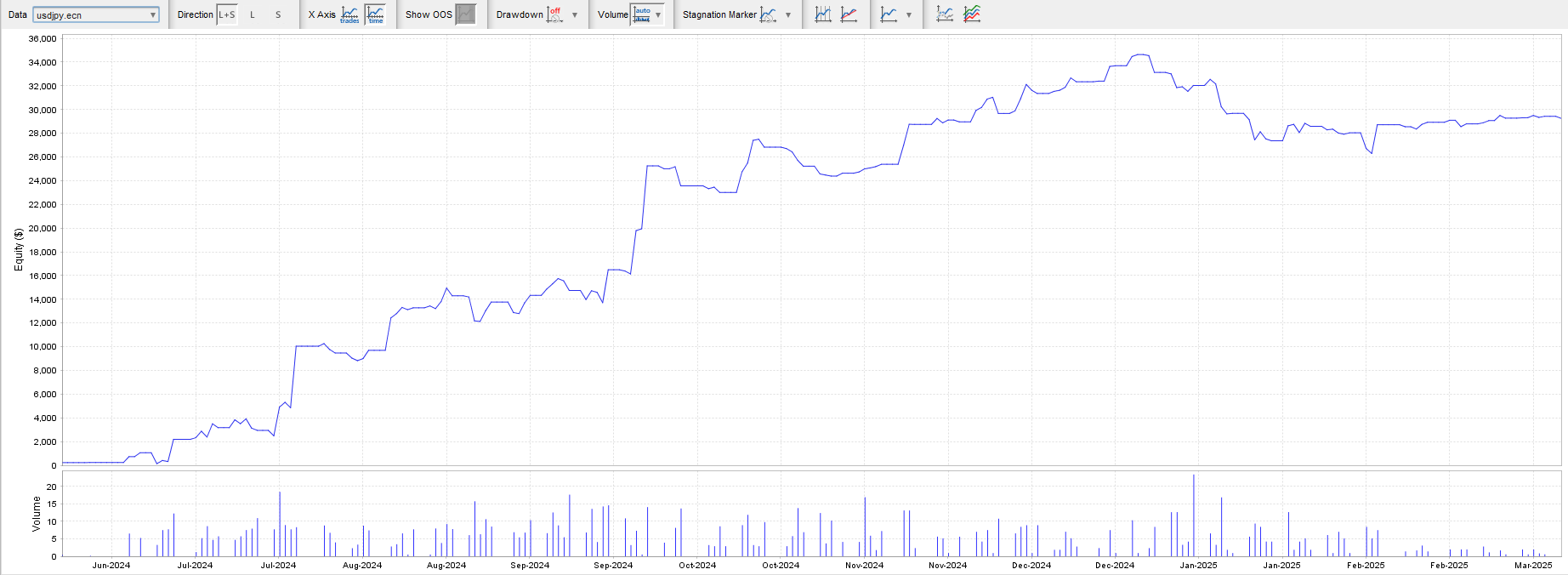Switch direction to S (short only)
Screen dimensions: 1568x575
tap(278, 14)
